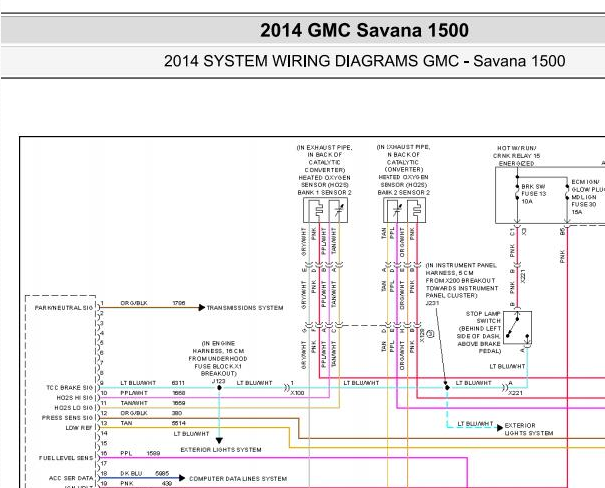The image size is (605, 488).
Task: Click the arrowhead pointing to COMPUTER DATA LINES SYSTEM
Action: [x=182, y=478]
